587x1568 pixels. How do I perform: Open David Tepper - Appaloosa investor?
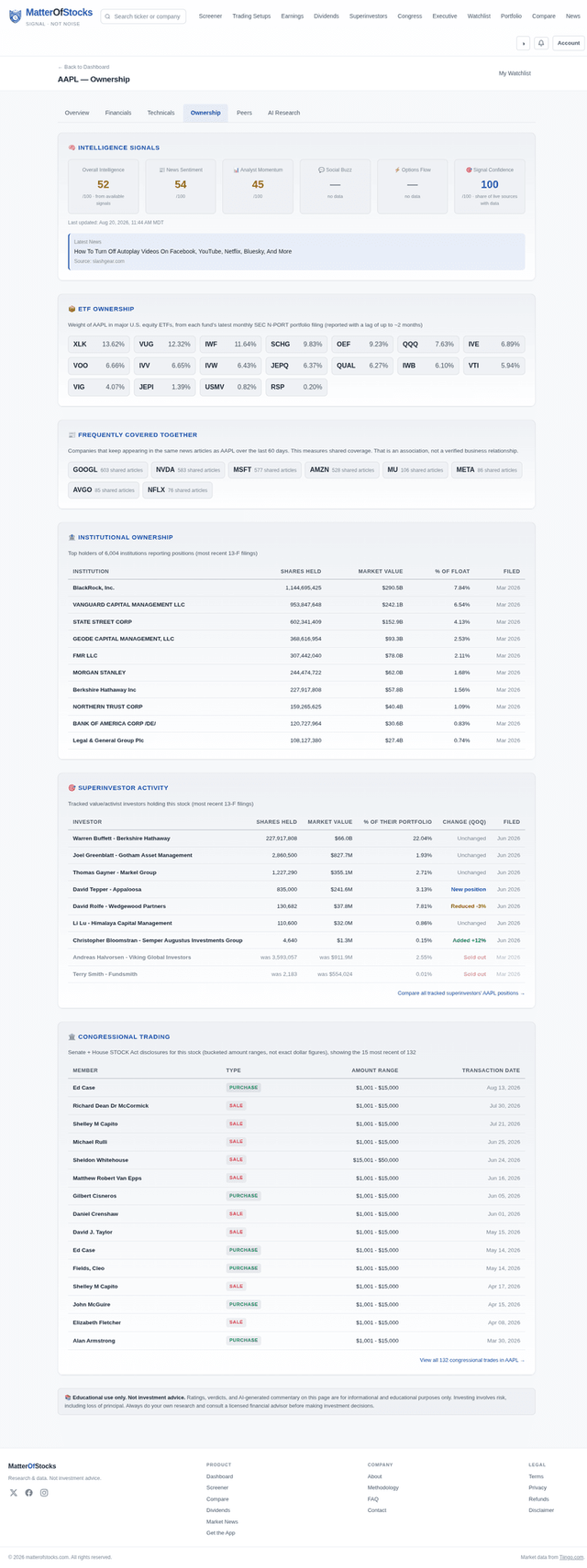pos(107,889)
